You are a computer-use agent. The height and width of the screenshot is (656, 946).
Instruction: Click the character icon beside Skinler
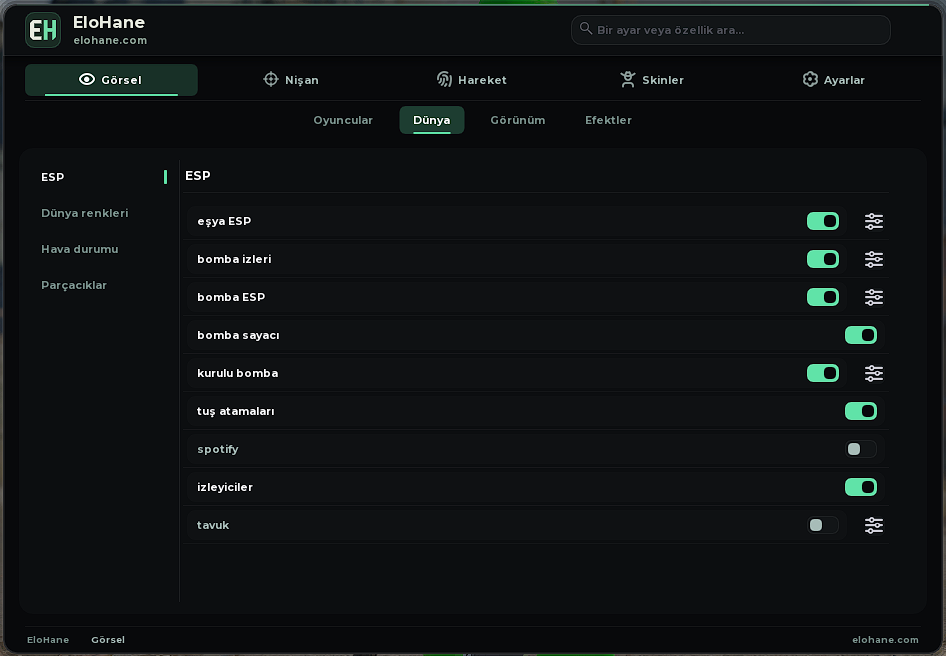pyautogui.click(x=628, y=79)
